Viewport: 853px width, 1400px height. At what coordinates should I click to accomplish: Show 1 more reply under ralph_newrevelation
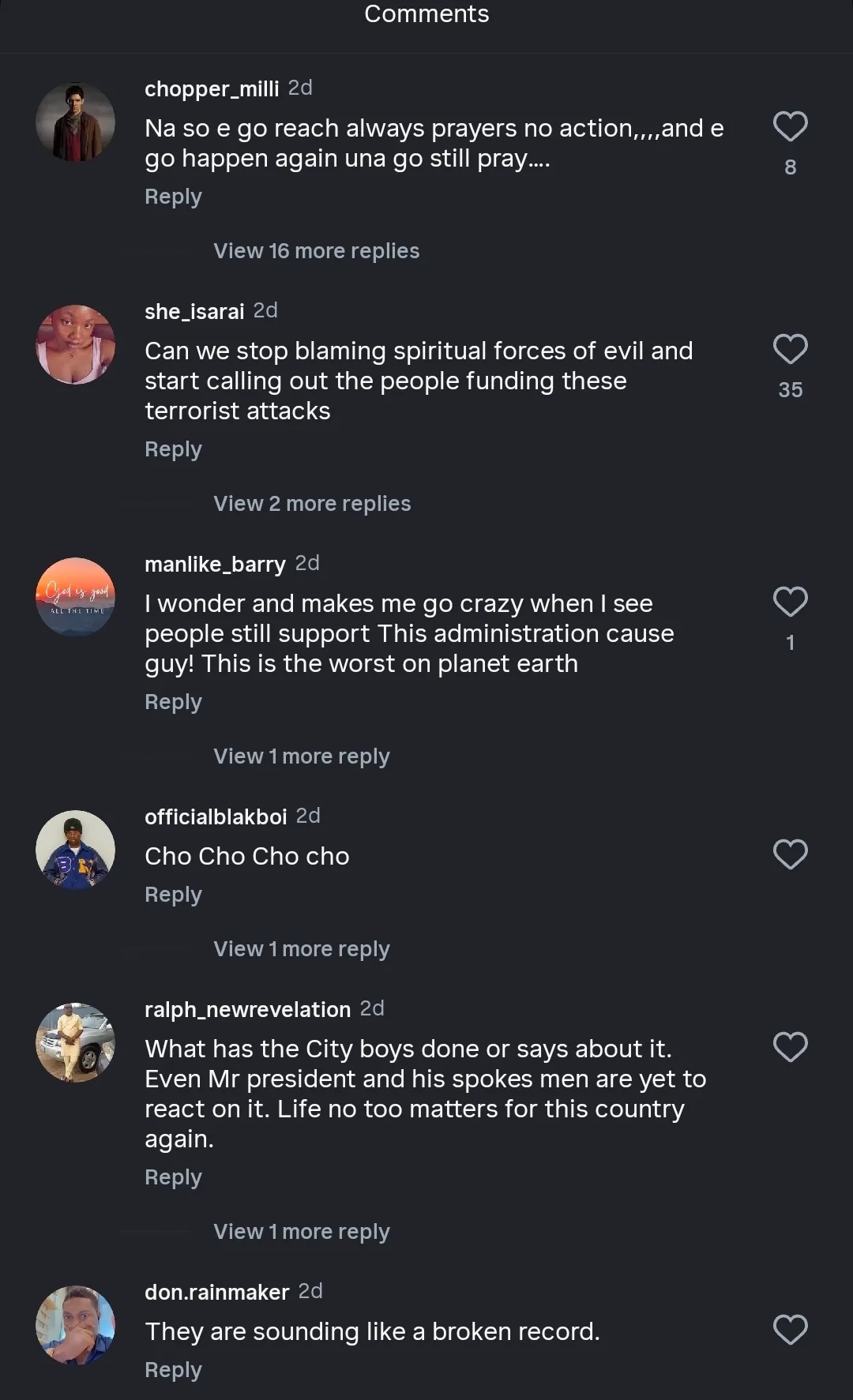[x=301, y=1232]
